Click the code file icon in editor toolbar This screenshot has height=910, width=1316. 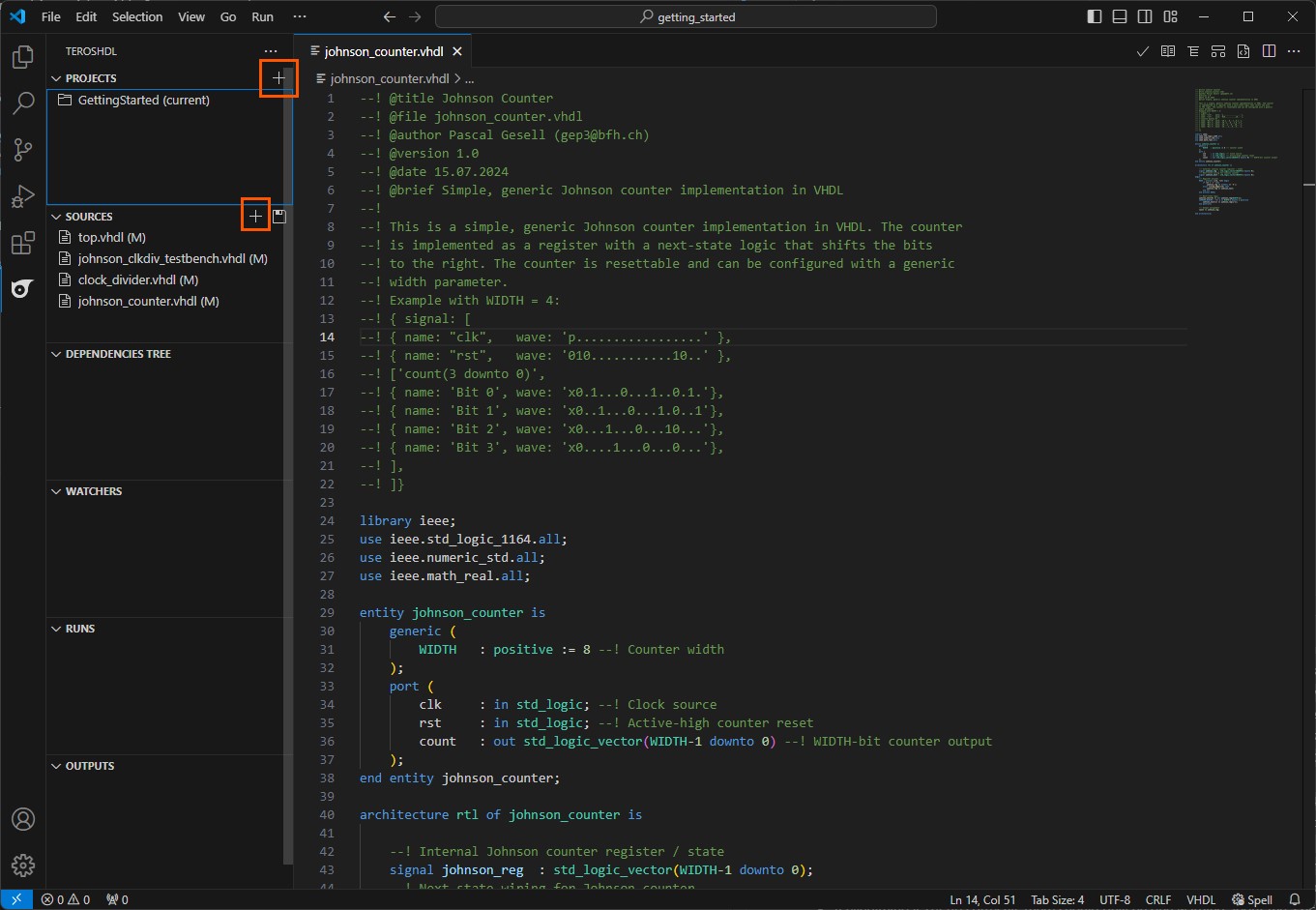point(1243,51)
